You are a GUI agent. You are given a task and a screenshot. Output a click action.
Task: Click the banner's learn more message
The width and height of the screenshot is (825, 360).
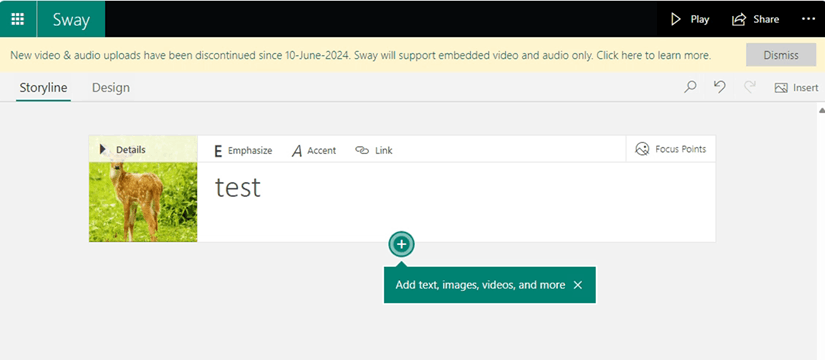click(360, 55)
